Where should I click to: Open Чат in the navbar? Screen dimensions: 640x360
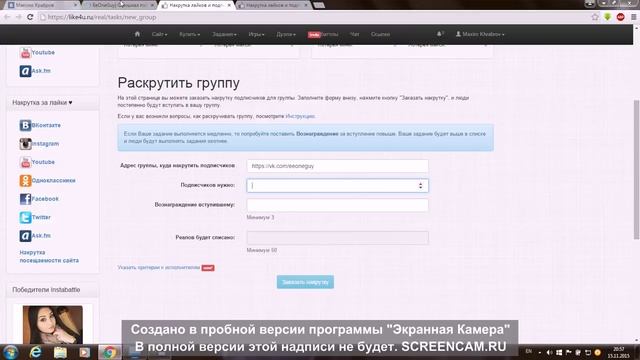tap(354, 34)
